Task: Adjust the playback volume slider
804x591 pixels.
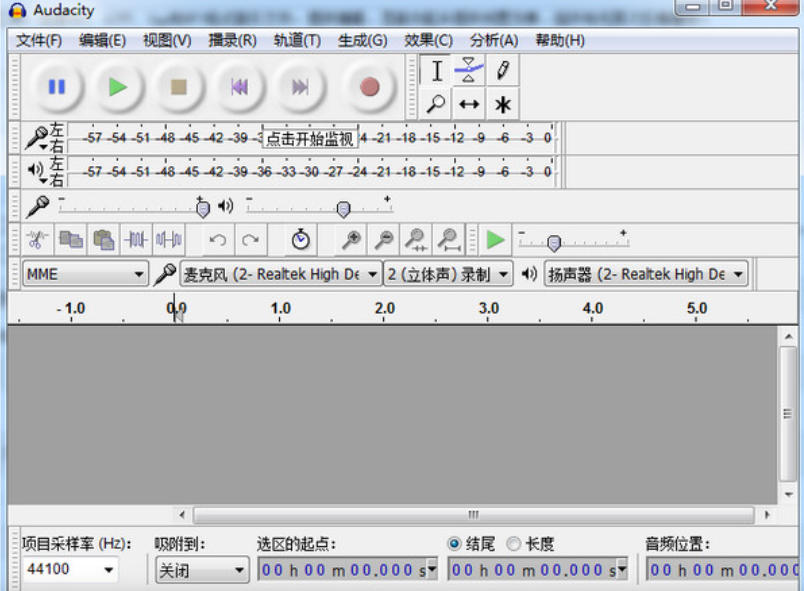Action: (343, 207)
